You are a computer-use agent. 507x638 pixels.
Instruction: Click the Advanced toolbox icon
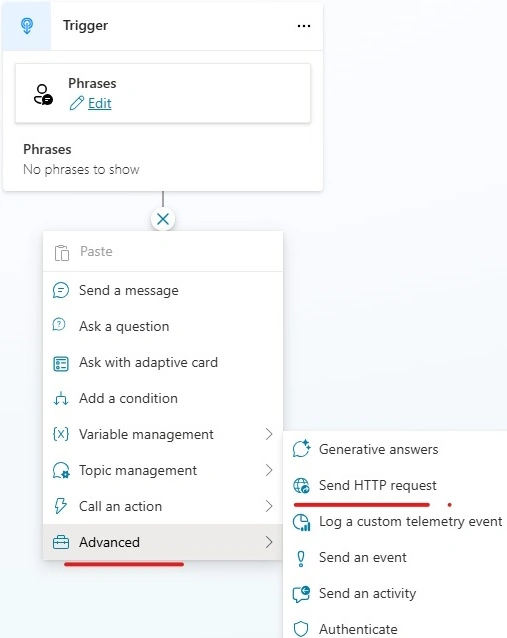[x=61, y=542]
